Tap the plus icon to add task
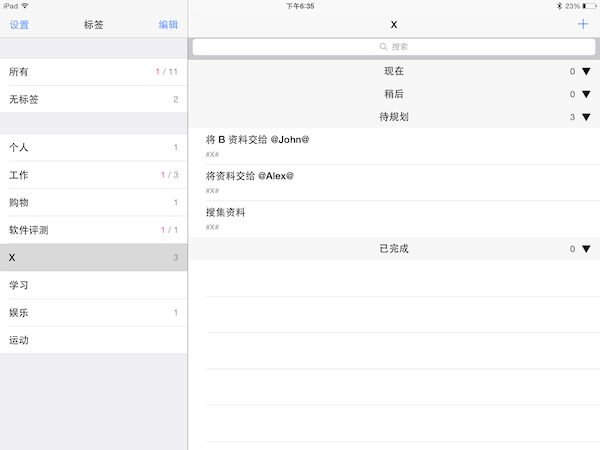Screen dimensions: 600x450 (583, 24)
